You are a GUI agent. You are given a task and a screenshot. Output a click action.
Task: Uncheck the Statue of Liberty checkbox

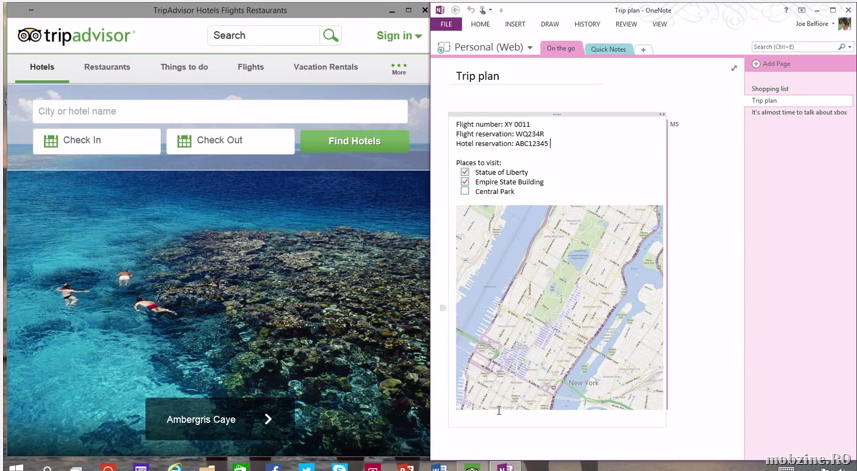pyautogui.click(x=465, y=172)
